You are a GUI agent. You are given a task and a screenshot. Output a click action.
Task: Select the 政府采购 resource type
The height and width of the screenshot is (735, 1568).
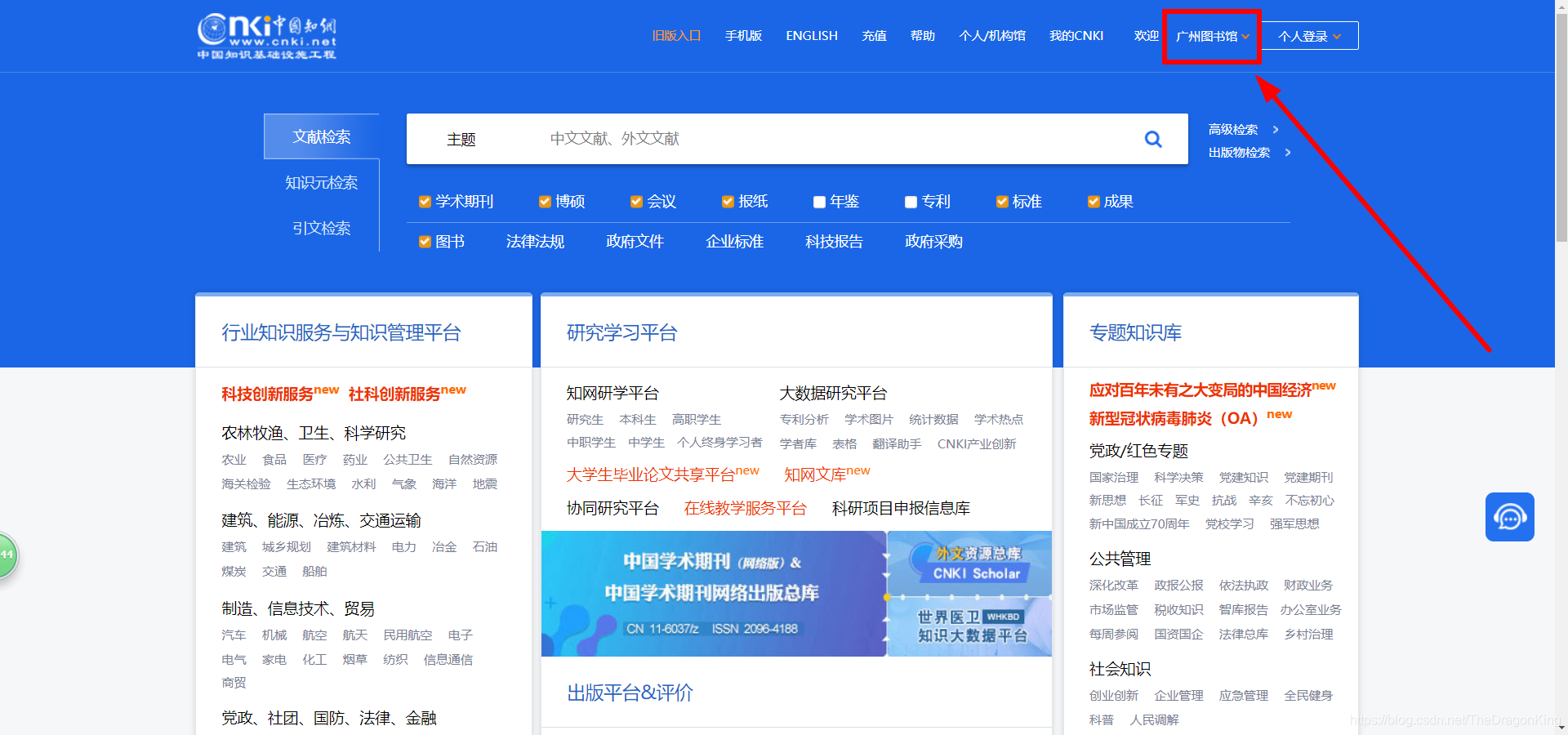click(933, 242)
